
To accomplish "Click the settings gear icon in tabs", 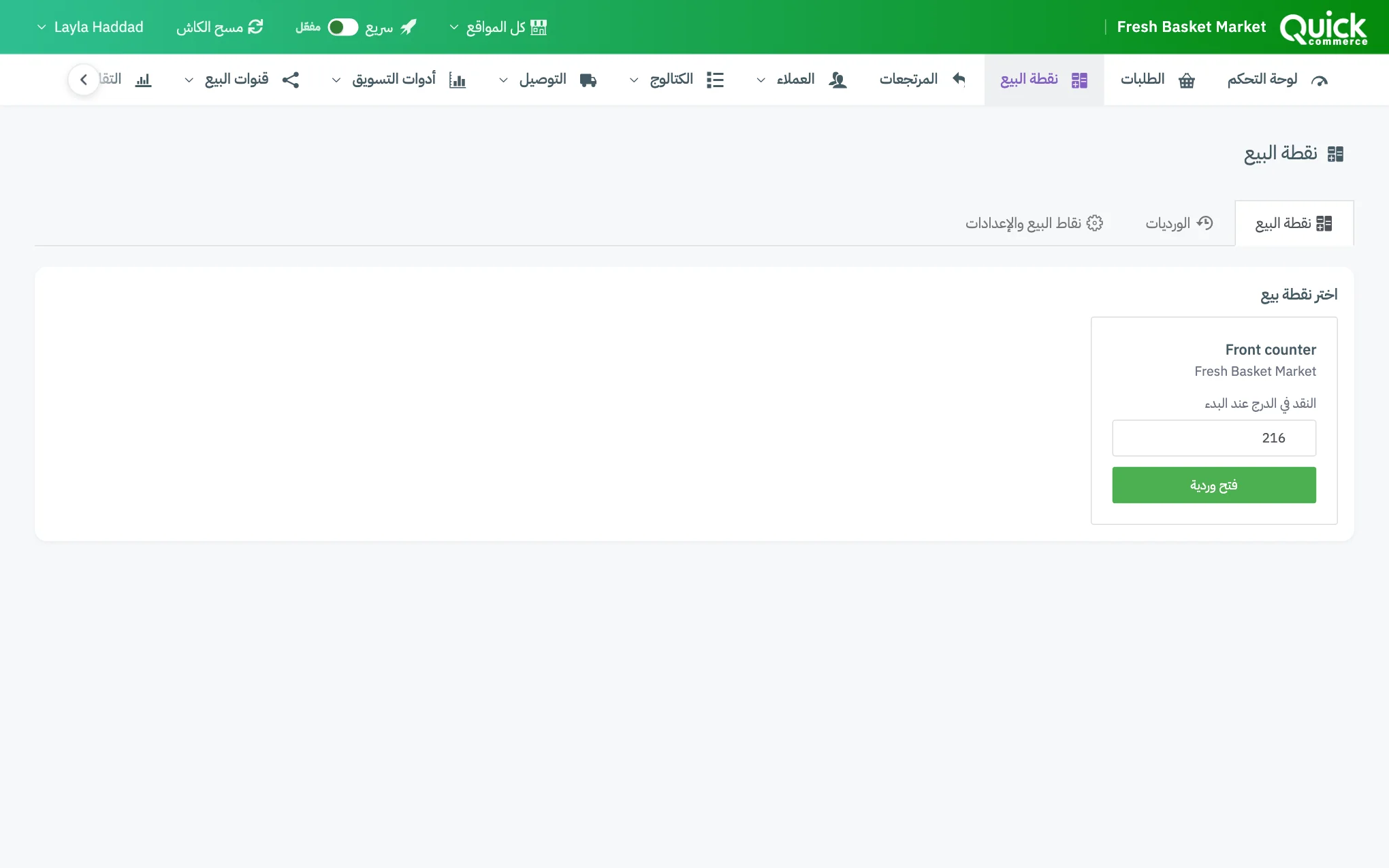I will coord(1094,223).
